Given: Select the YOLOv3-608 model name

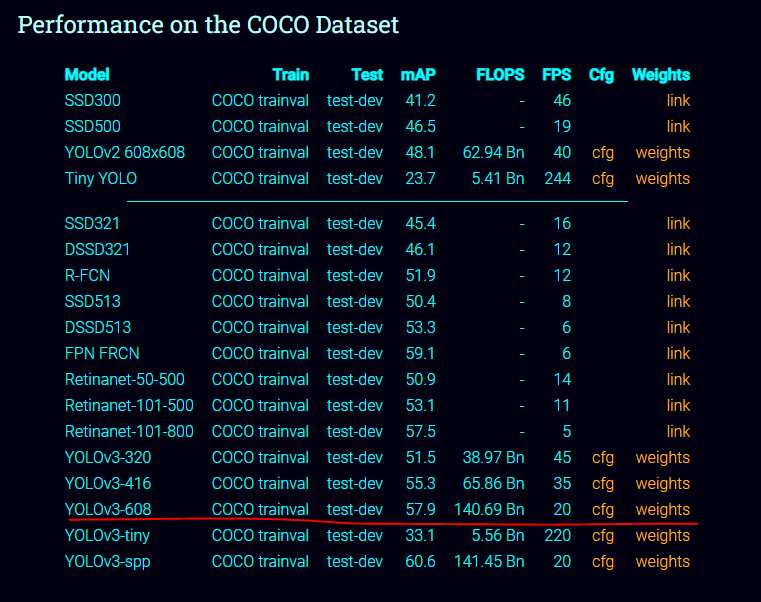Looking at the screenshot, I should [x=108, y=510].
